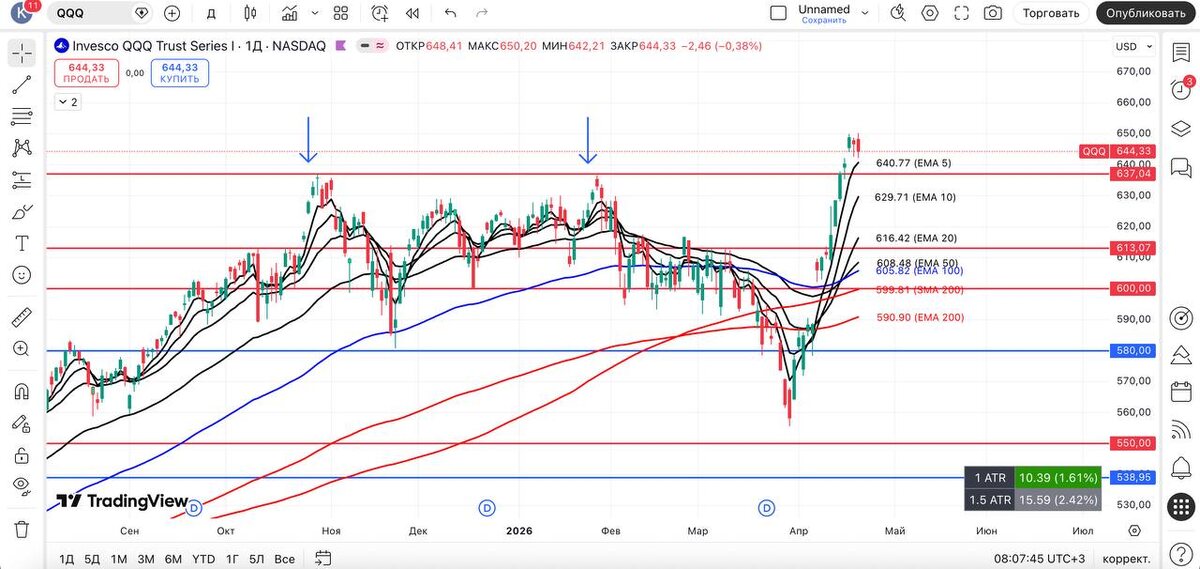
Task: Select the text annotation tool
Action: coord(21,243)
